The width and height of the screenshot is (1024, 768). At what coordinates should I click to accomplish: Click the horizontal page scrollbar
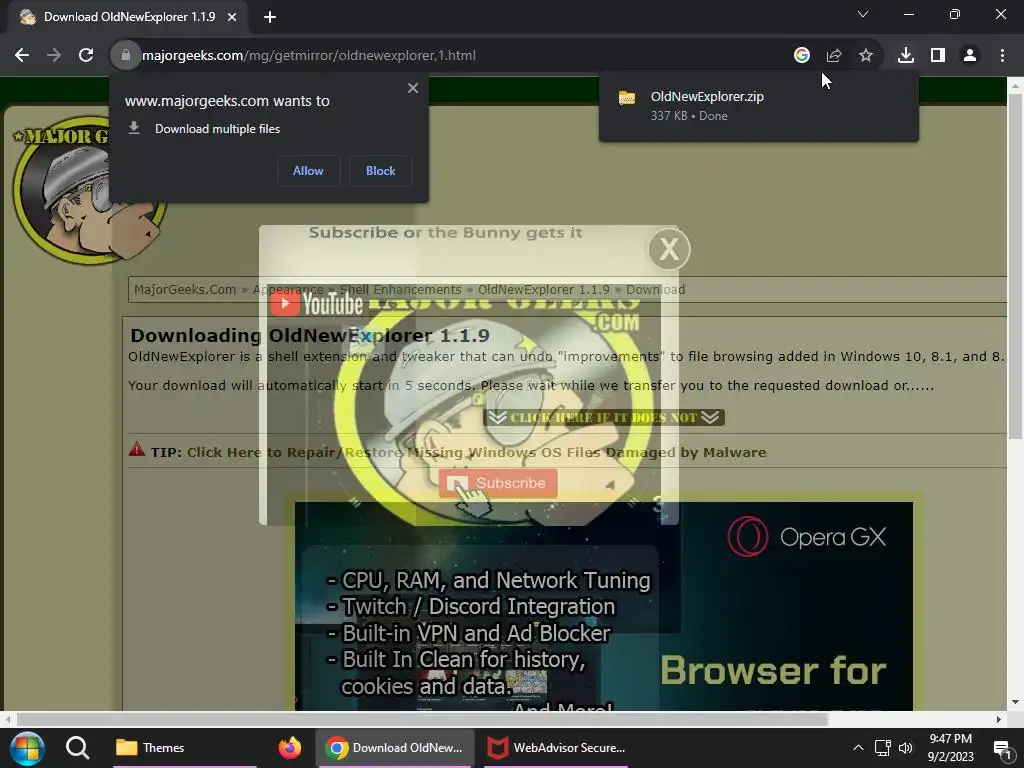coord(422,719)
